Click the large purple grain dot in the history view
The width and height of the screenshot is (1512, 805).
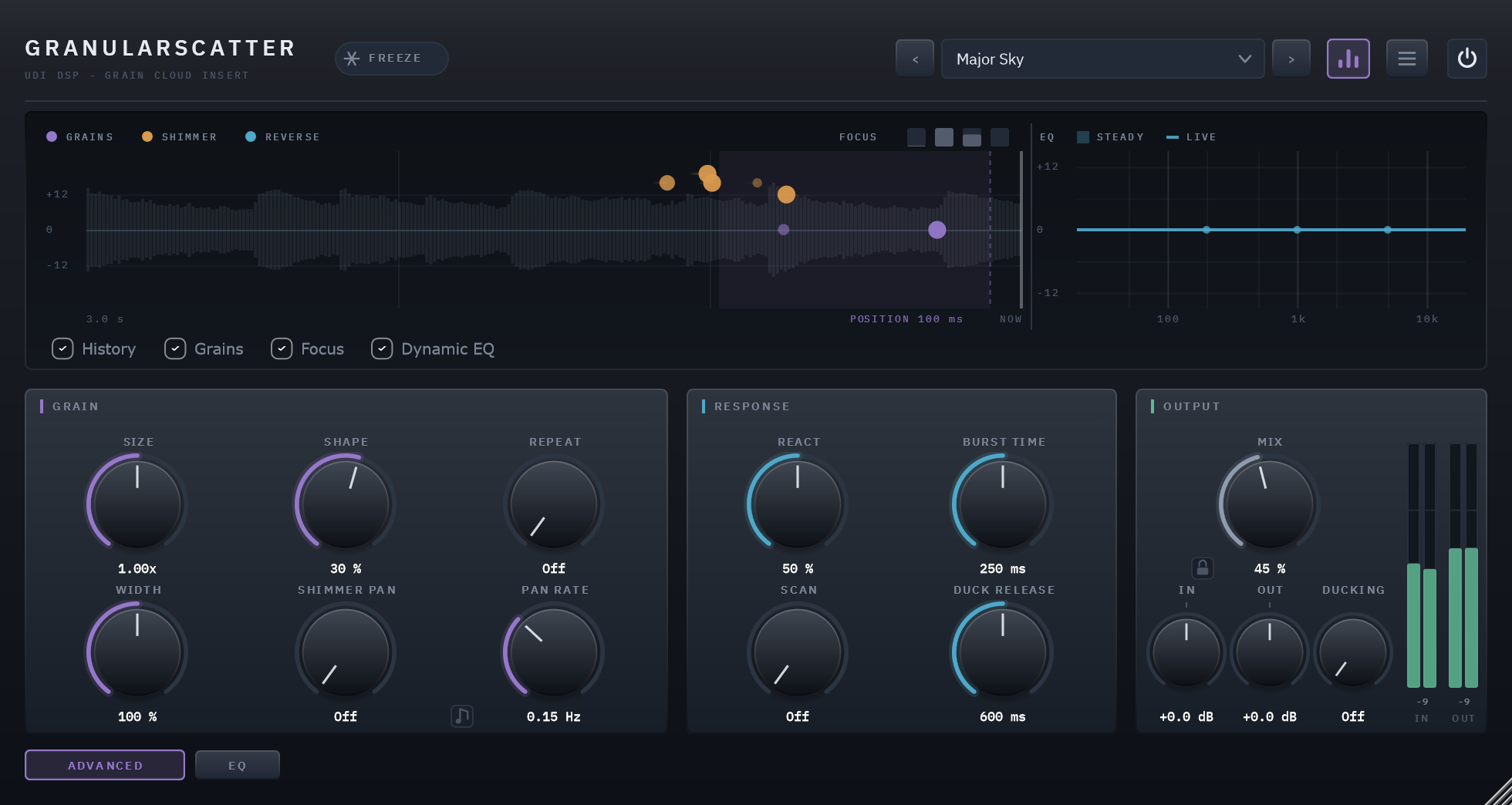[937, 230]
